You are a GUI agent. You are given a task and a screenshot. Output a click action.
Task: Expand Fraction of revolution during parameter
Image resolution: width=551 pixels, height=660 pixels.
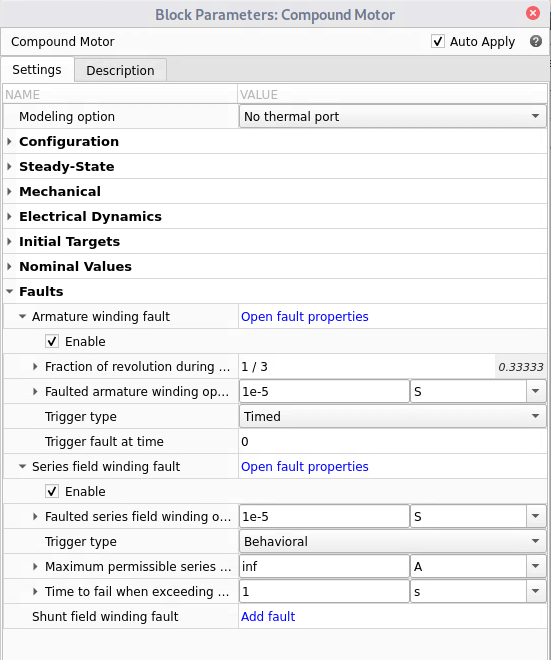35,367
